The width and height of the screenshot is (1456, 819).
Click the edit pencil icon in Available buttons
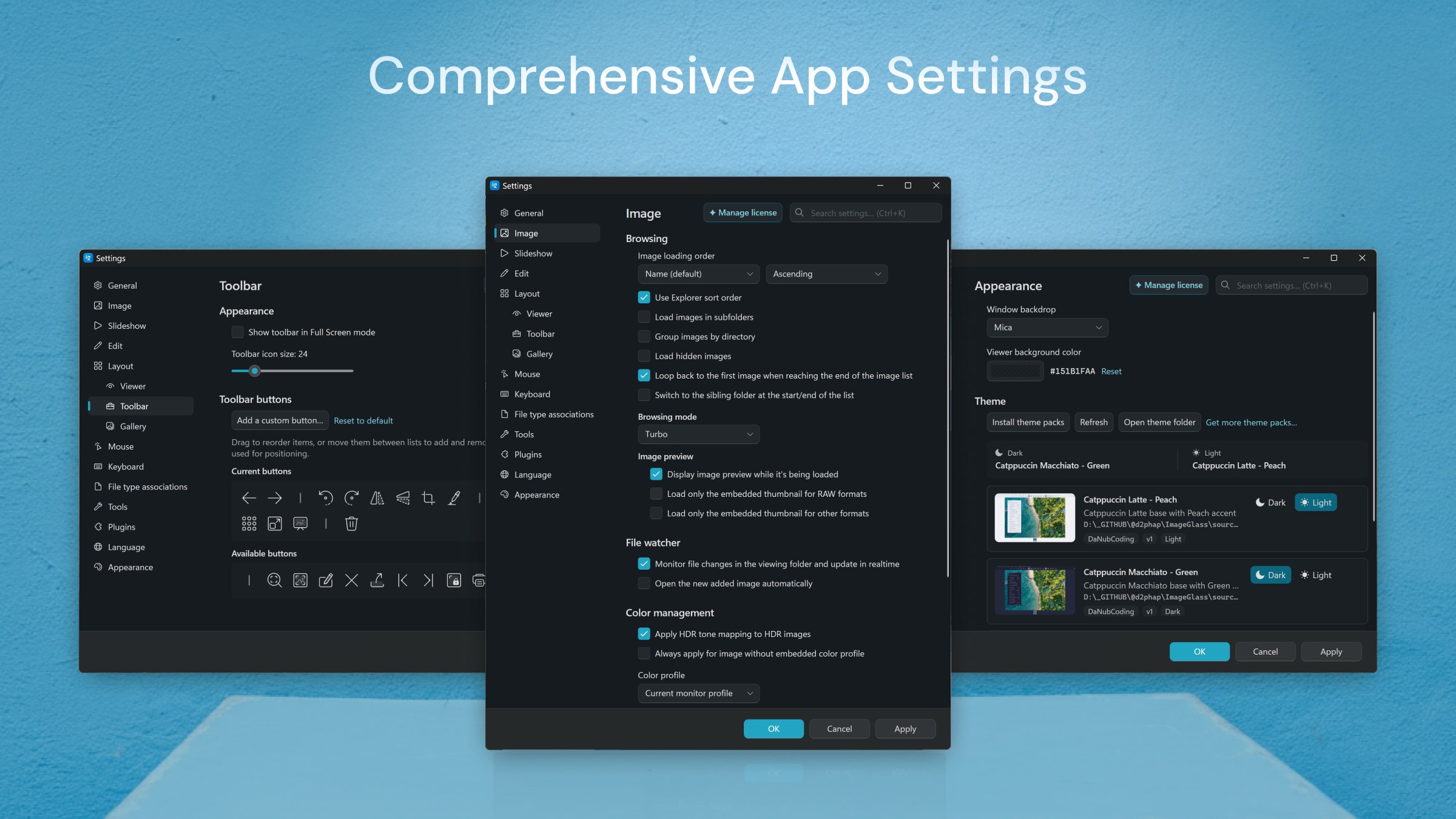tap(326, 581)
